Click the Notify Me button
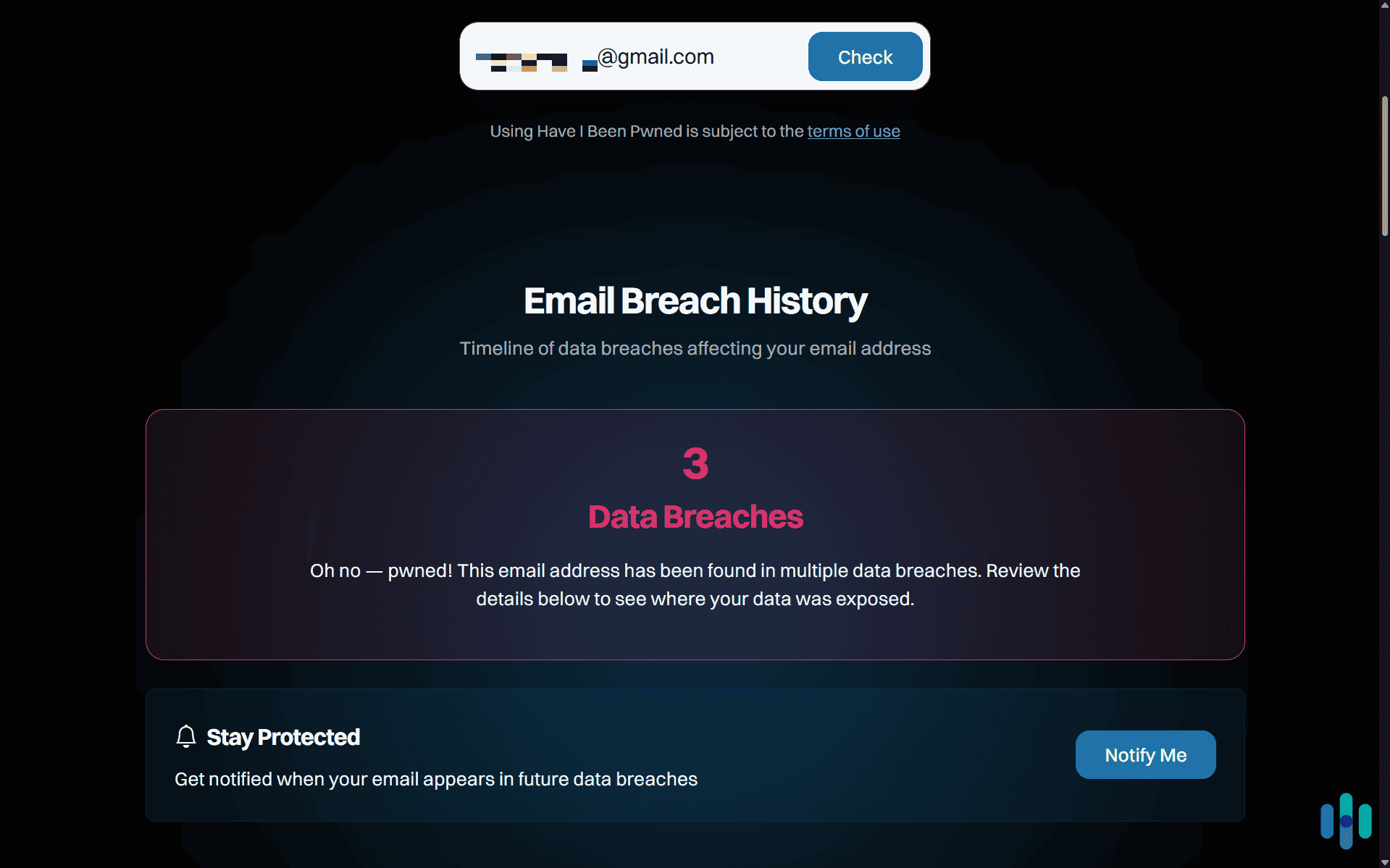1390x868 pixels. [x=1144, y=754]
